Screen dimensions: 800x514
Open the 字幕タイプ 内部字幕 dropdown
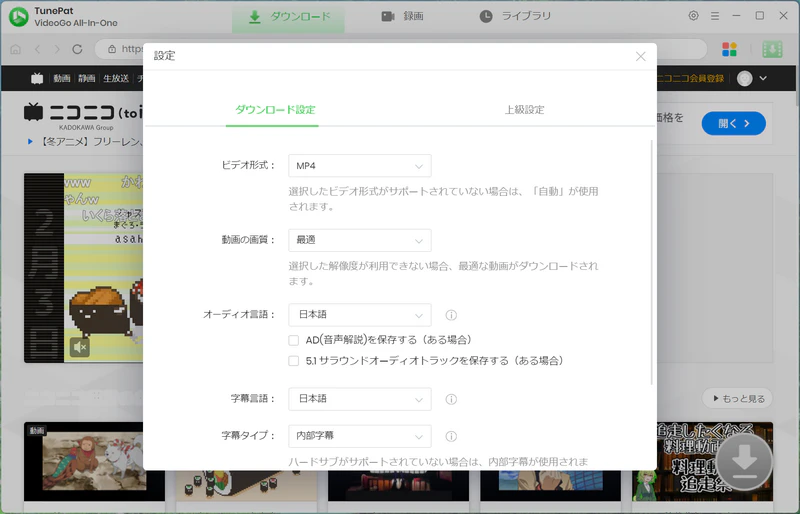(x=360, y=436)
